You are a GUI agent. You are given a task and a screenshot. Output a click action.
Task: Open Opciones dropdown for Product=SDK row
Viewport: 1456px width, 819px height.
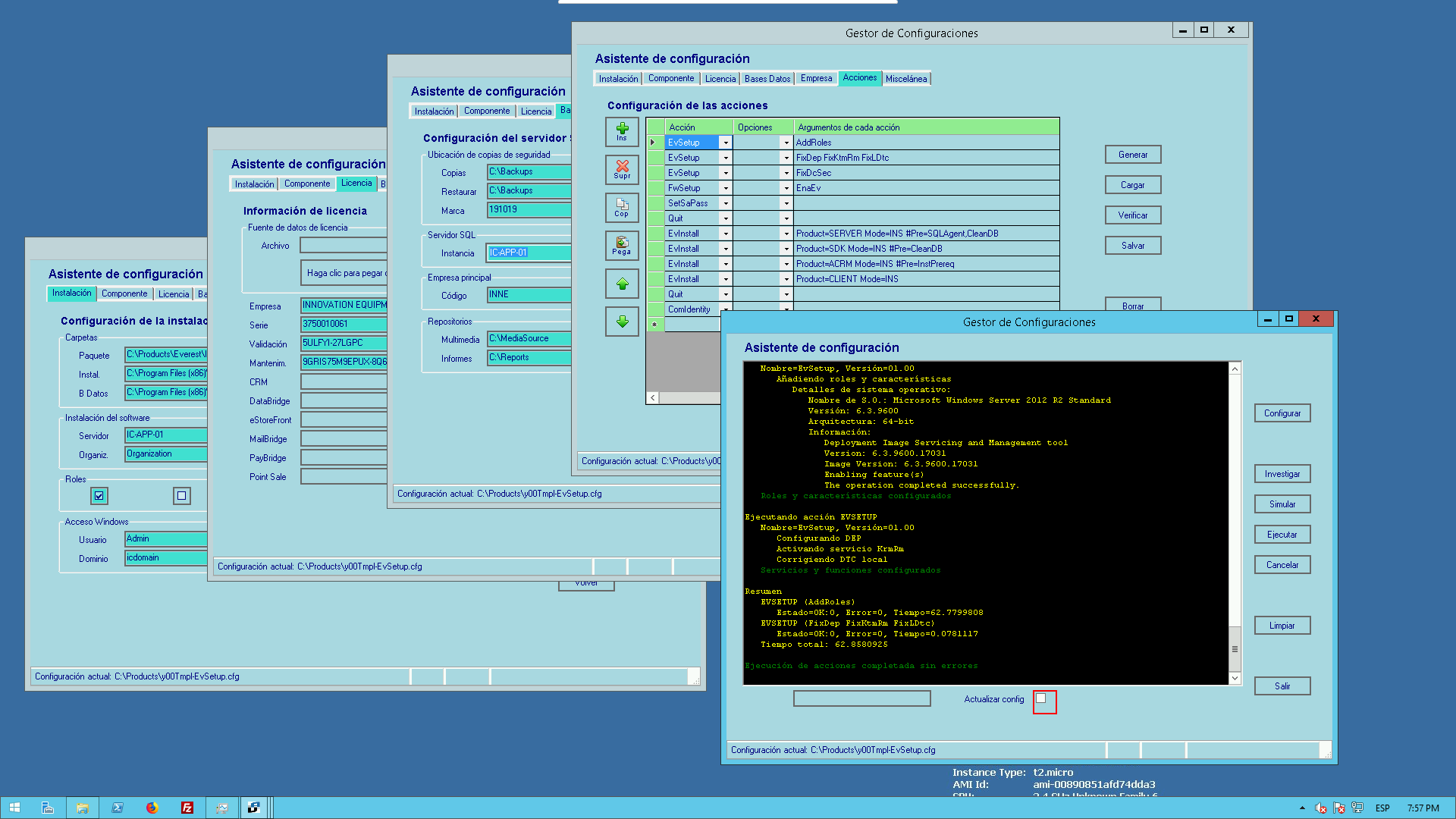point(786,249)
